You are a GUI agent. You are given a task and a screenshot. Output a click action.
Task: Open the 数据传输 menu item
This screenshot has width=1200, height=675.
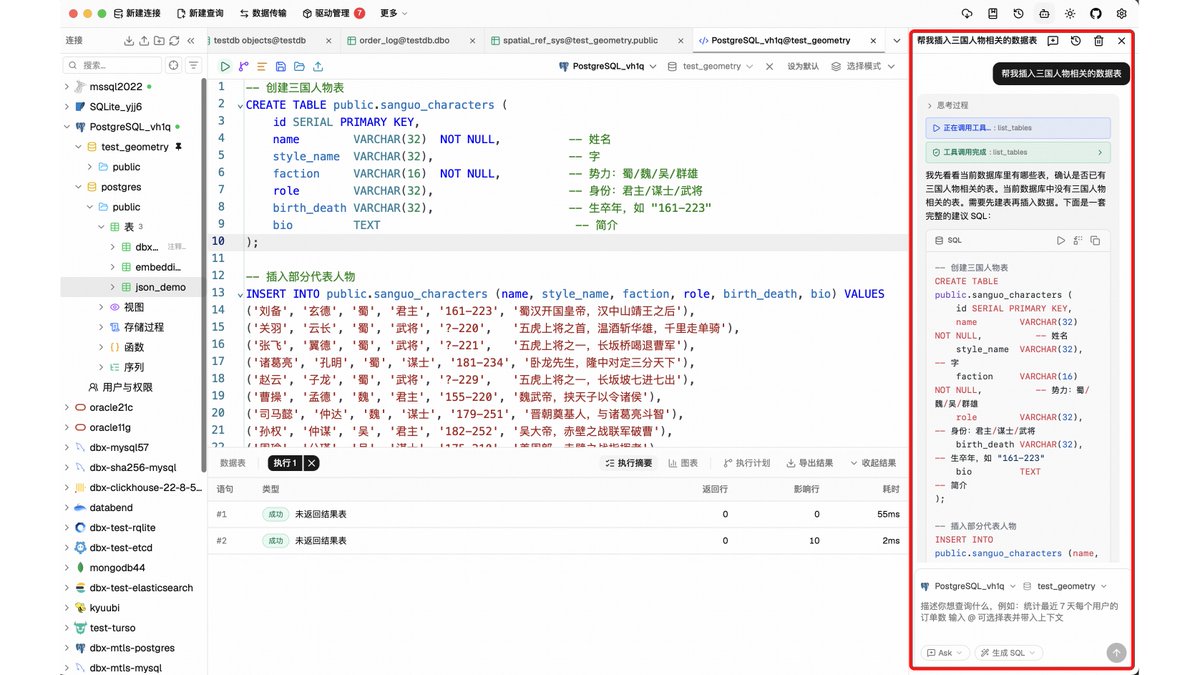coord(264,13)
